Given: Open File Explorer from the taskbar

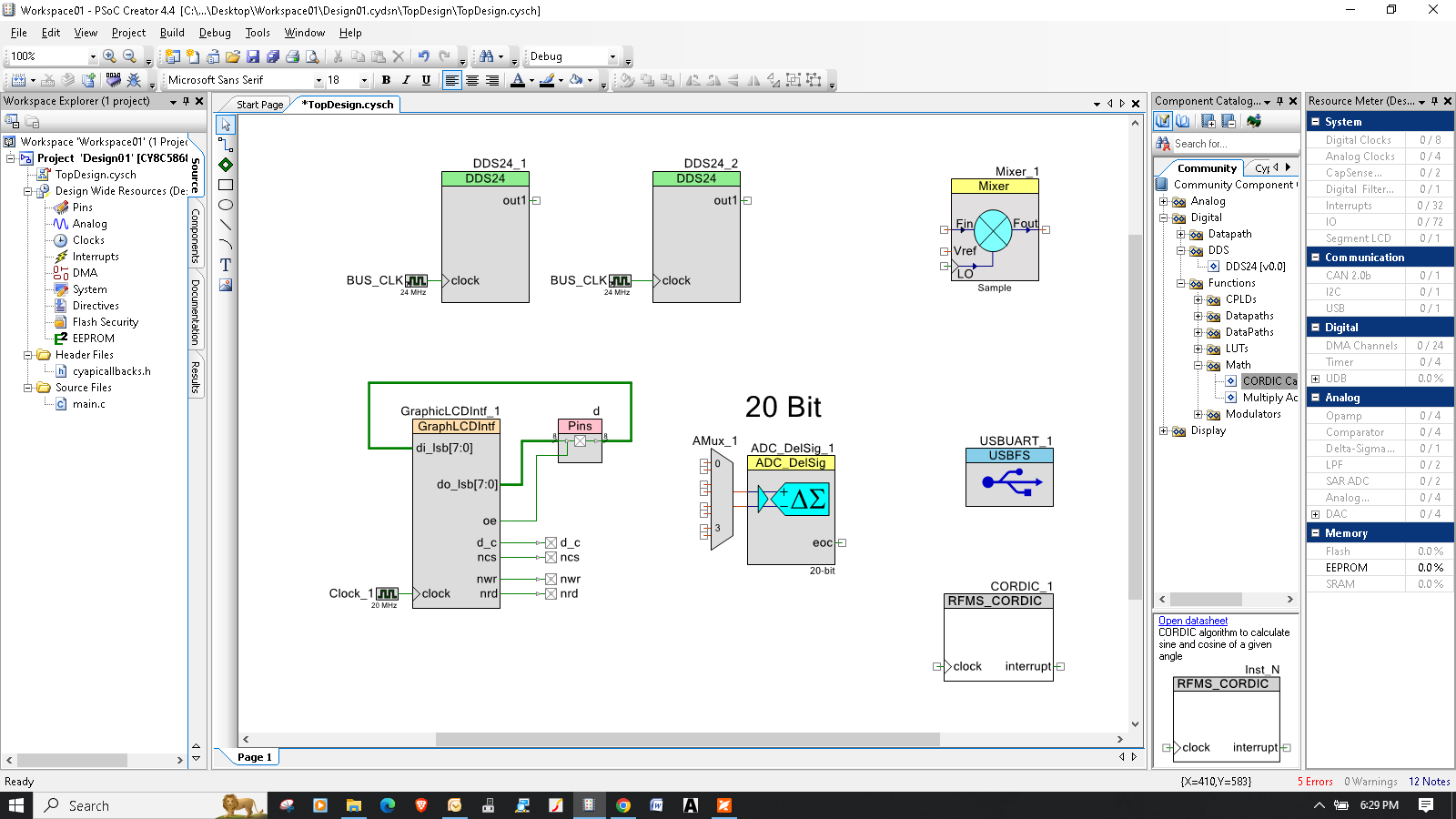Looking at the screenshot, I should click(353, 805).
